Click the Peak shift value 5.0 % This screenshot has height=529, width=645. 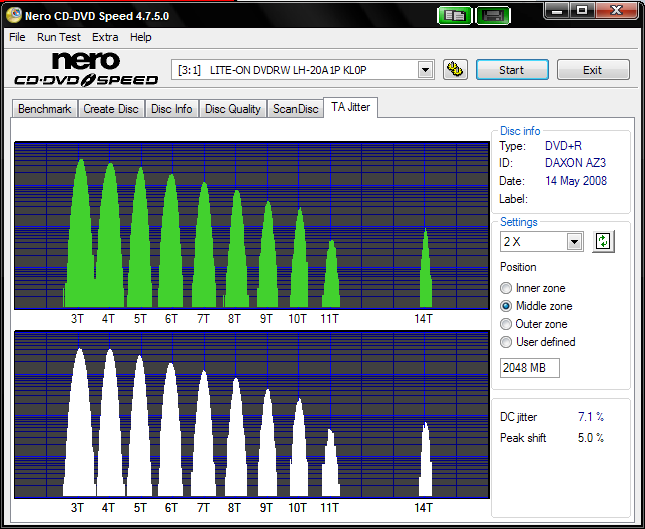point(591,438)
